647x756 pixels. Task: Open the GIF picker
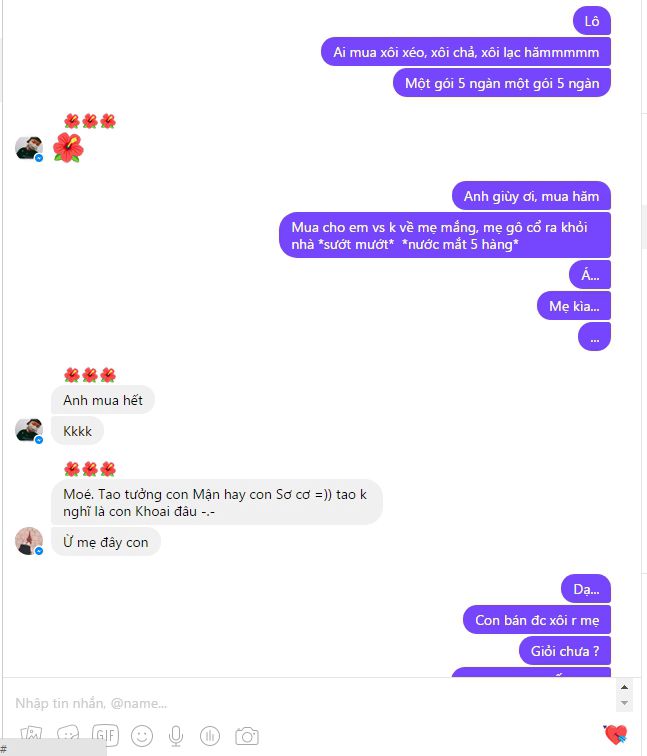tap(105, 736)
